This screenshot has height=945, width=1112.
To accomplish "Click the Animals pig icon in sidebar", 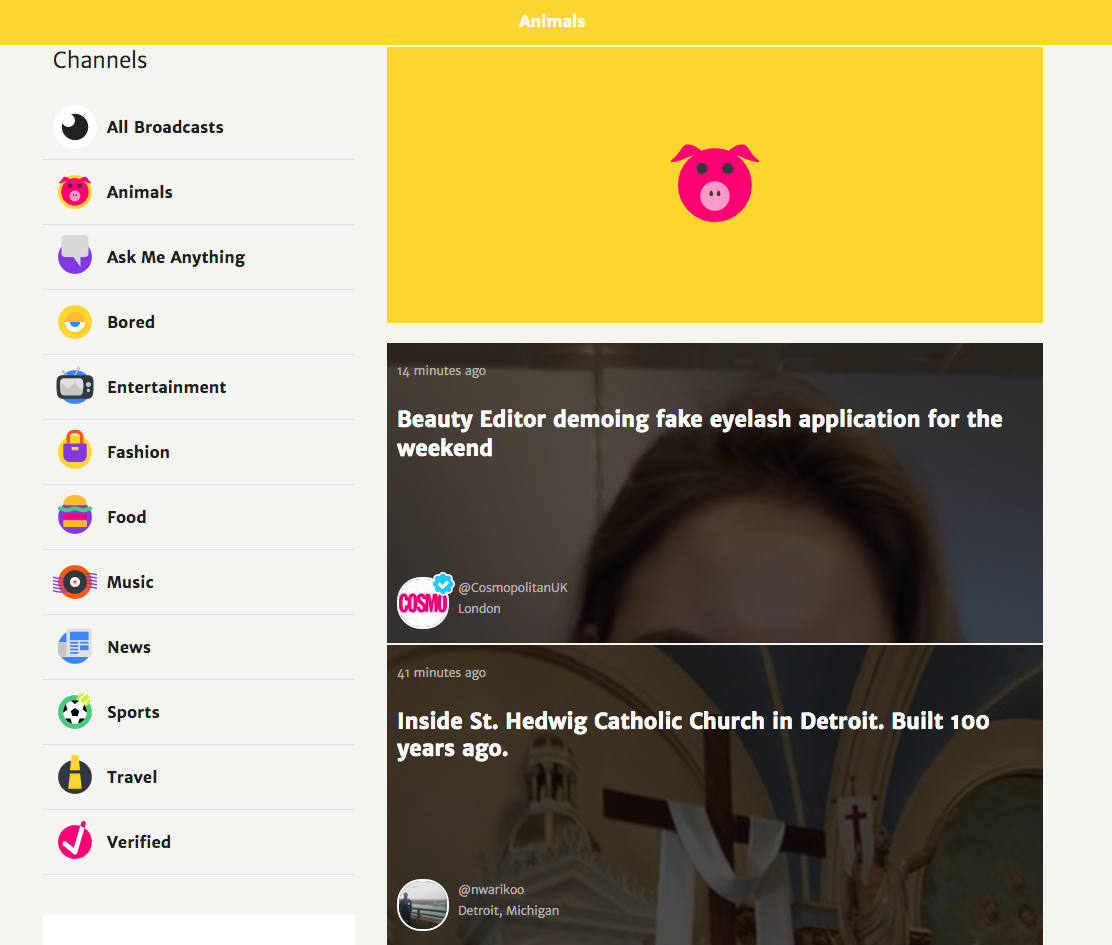I will pos(74,192).
